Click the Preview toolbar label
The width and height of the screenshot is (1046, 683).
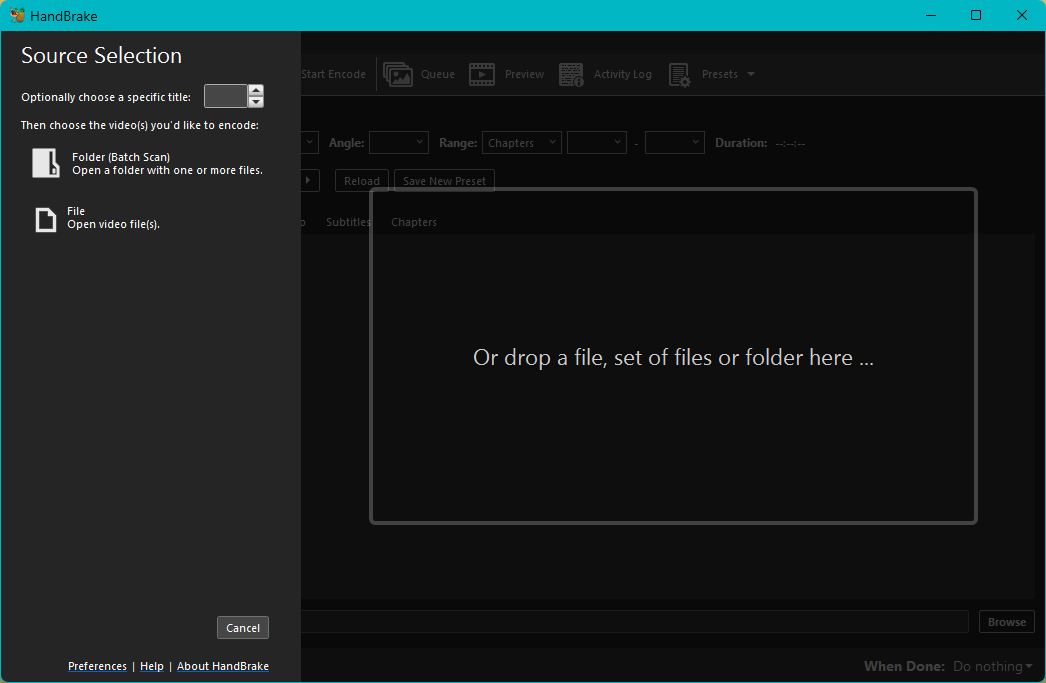tap(524, 74)
